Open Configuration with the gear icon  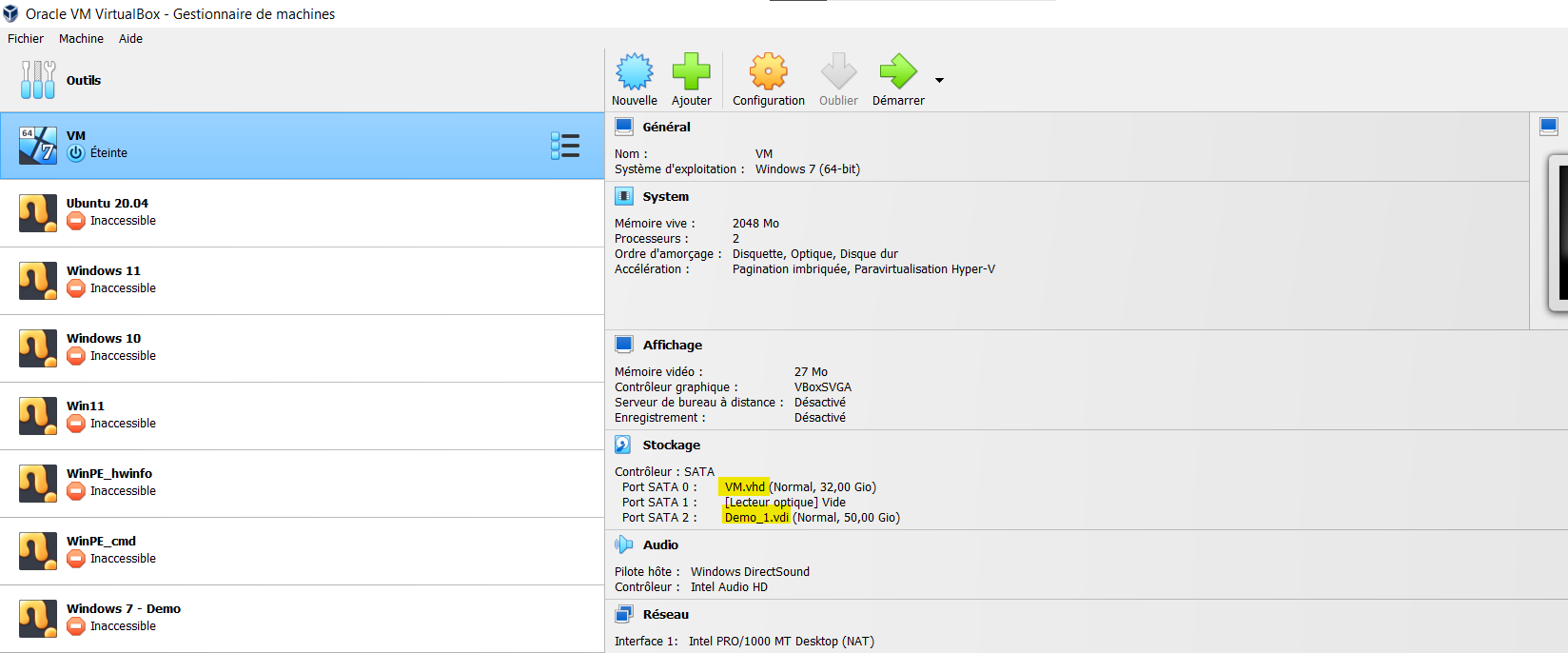click(x=768, y=72)
